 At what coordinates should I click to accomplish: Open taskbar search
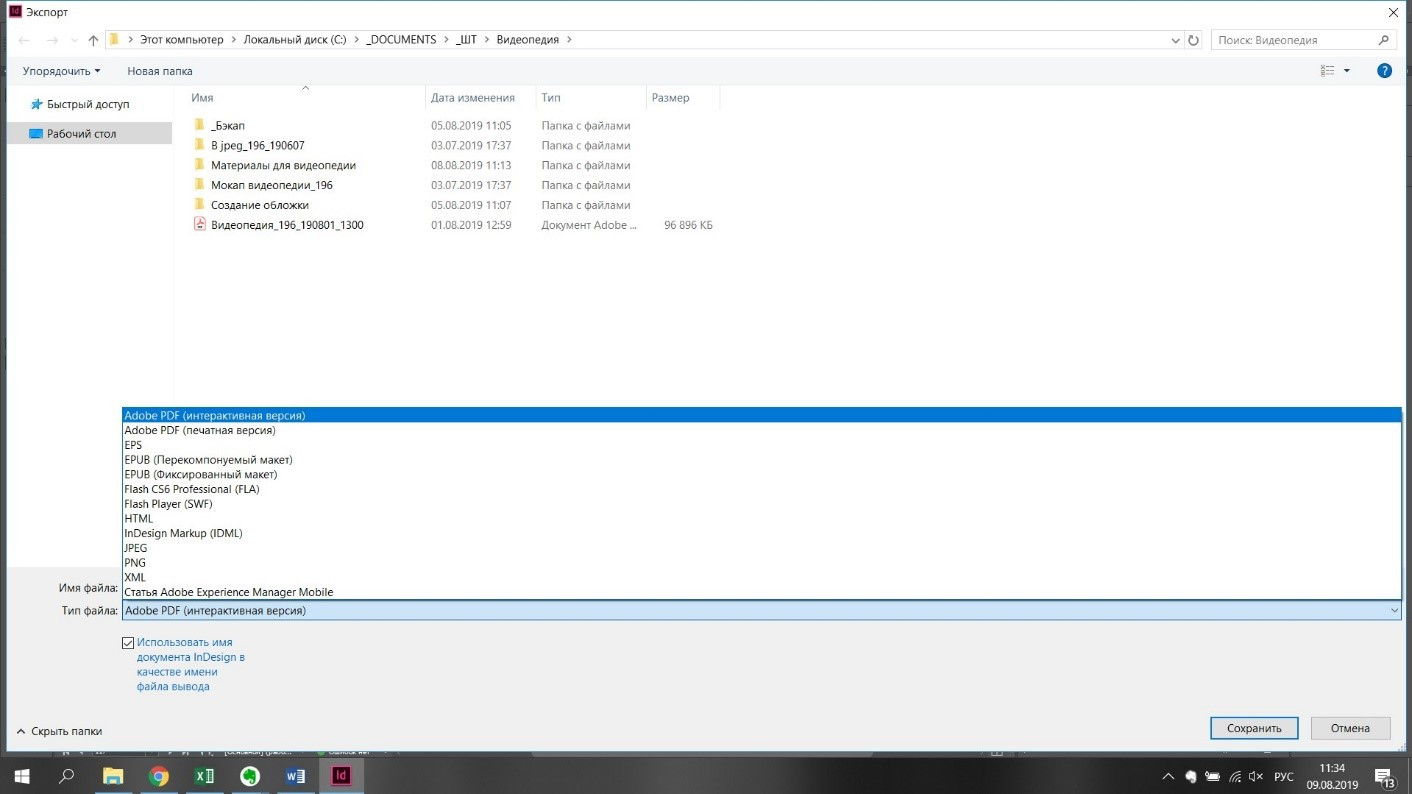pyautogui.click(x=67, y=776)
